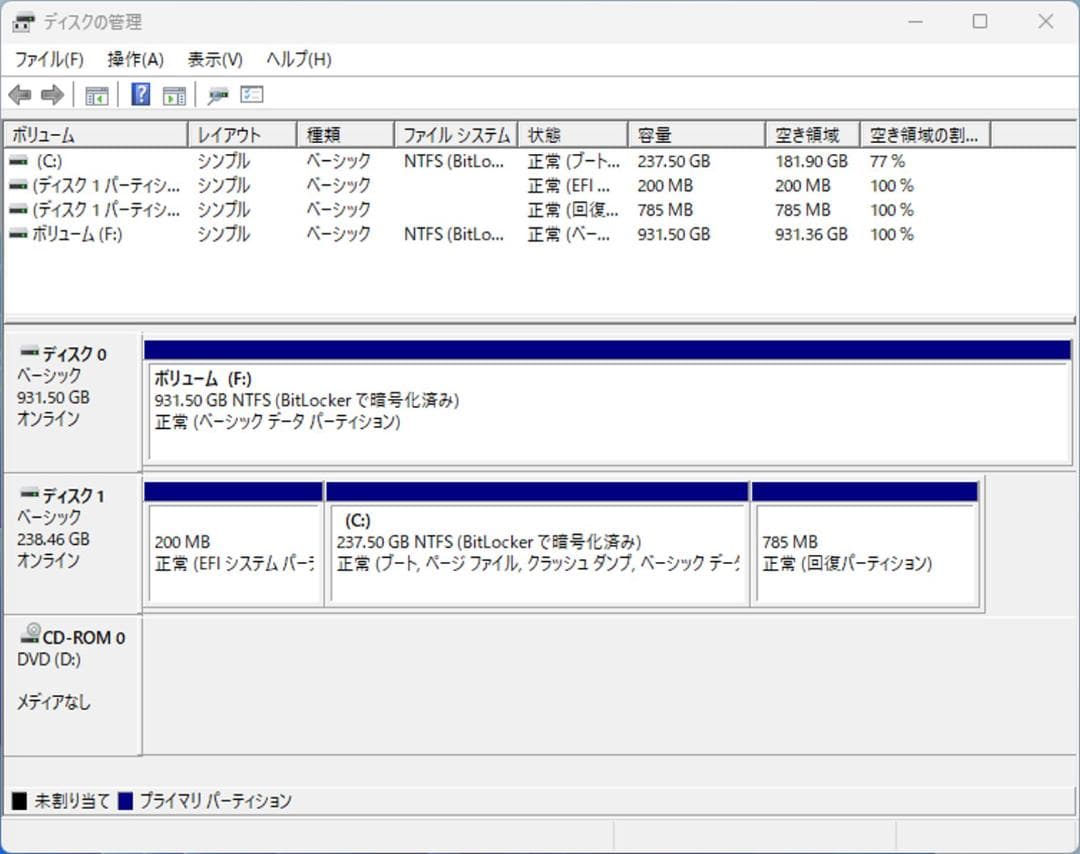Toggle the action pane visibility icon
Image resolution: width=1080 pixels, height=854 pixels.
tap(174, 94)
